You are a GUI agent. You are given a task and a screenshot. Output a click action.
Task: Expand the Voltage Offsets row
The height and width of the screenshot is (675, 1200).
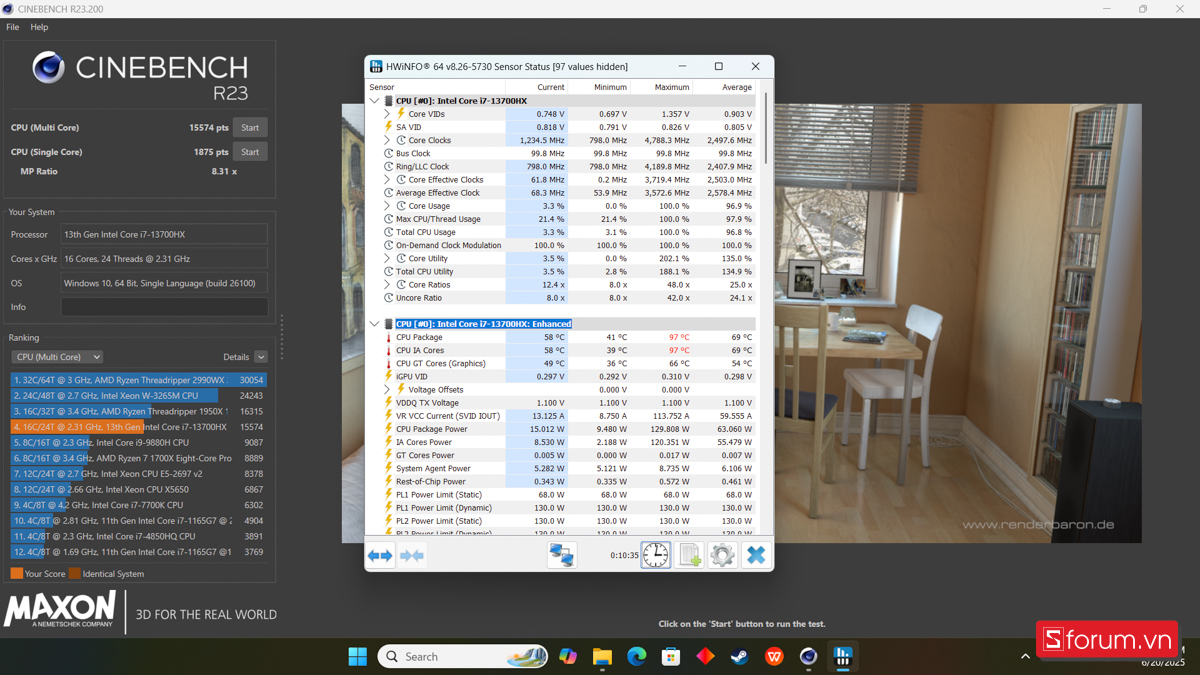387,390
